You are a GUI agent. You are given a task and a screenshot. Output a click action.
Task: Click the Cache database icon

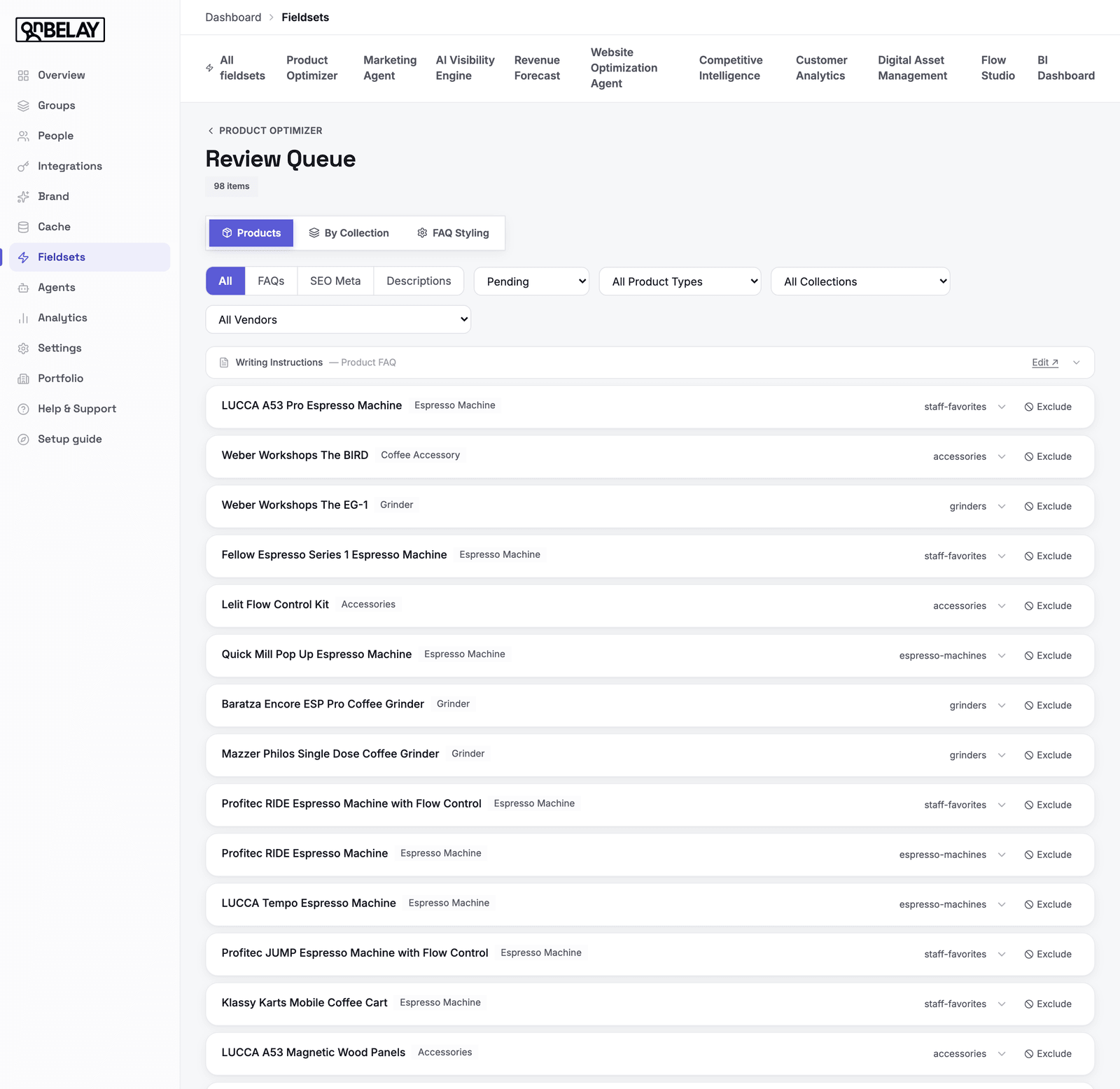pos(23,227)
